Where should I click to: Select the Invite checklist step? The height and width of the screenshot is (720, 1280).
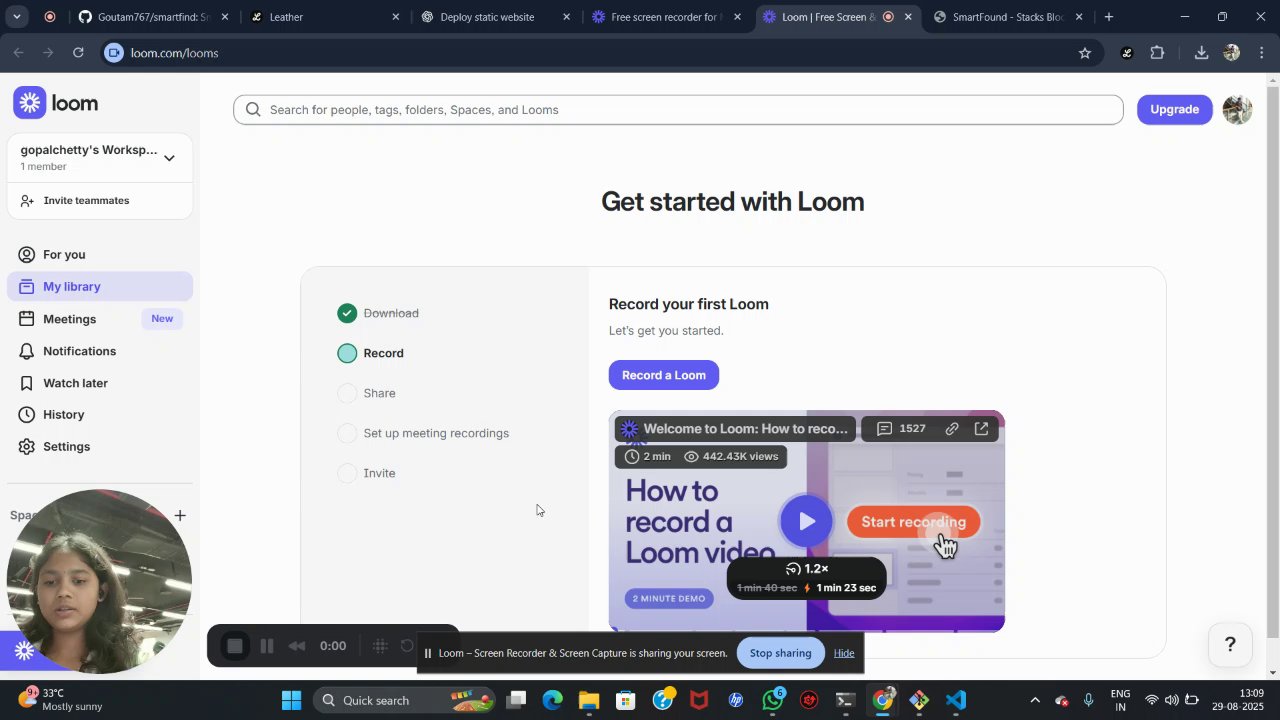[x=366, y=473]
